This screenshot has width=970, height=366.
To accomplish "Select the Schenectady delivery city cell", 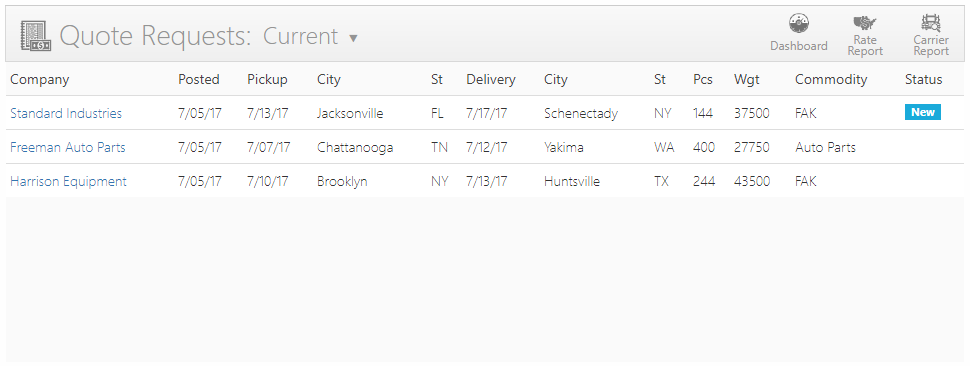I will (581, 114).
